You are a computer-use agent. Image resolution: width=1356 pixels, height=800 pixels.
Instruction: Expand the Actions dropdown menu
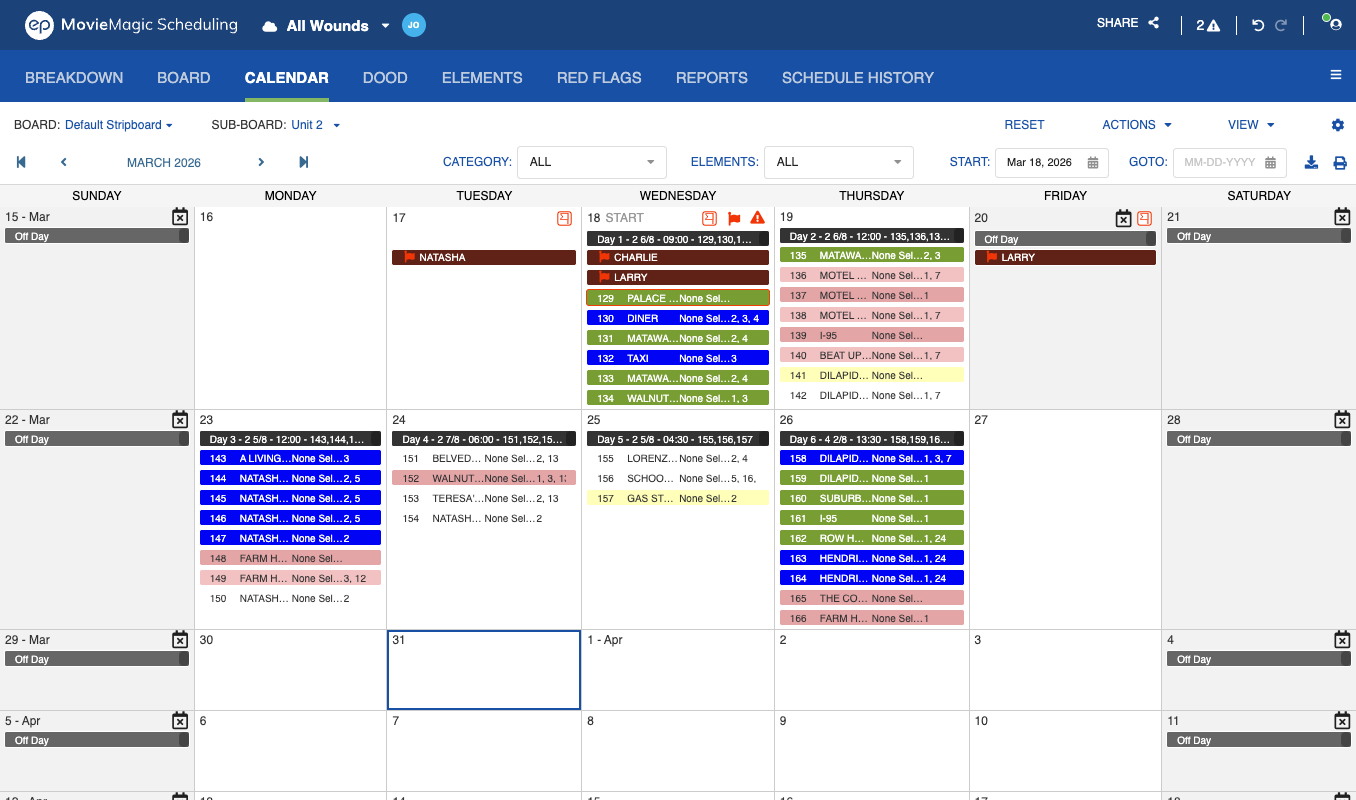(1137, 125)
